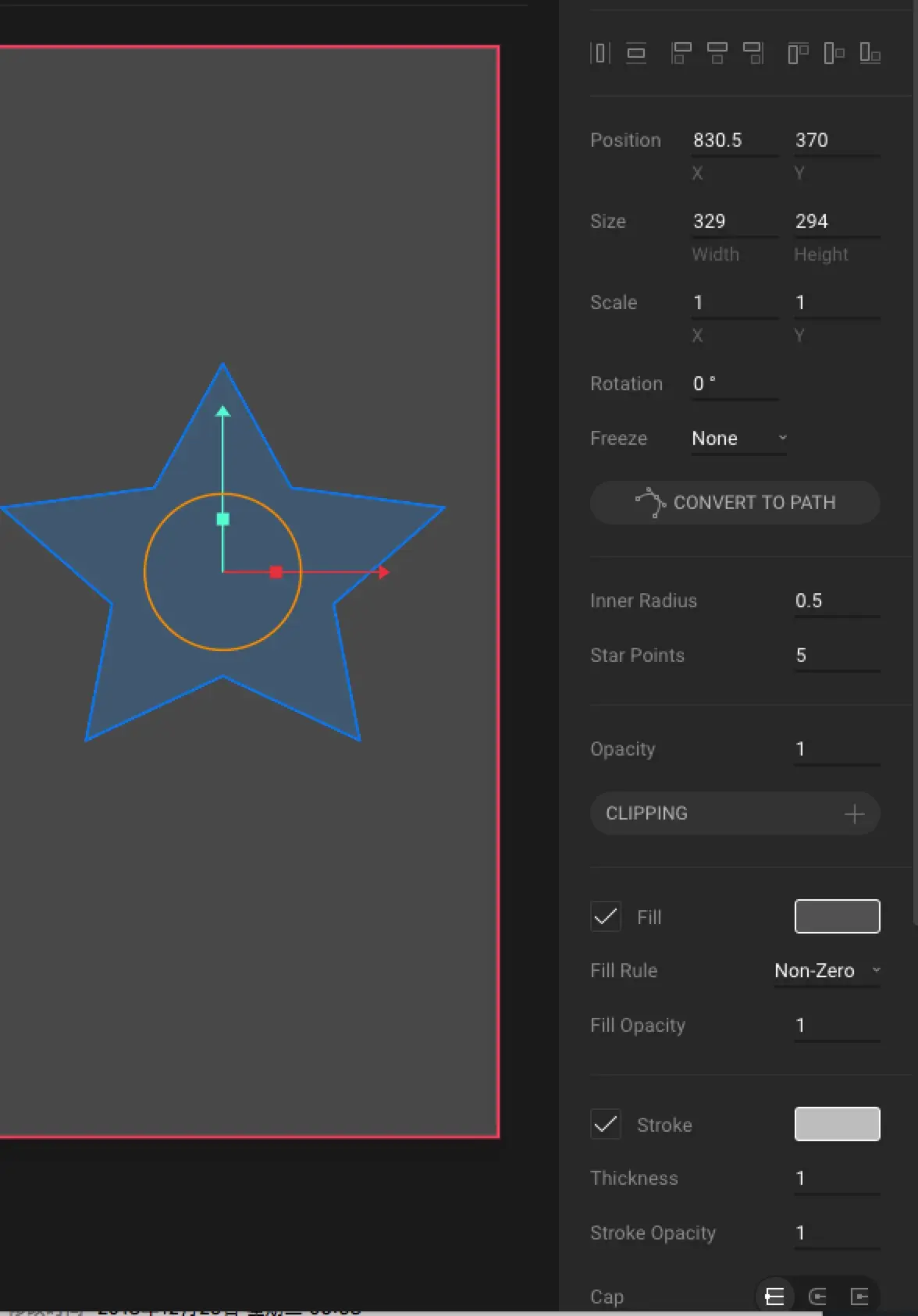The image size is (918, 1316).
Task: Select the butt stroke cap toggle
Action: (774, 1296)
